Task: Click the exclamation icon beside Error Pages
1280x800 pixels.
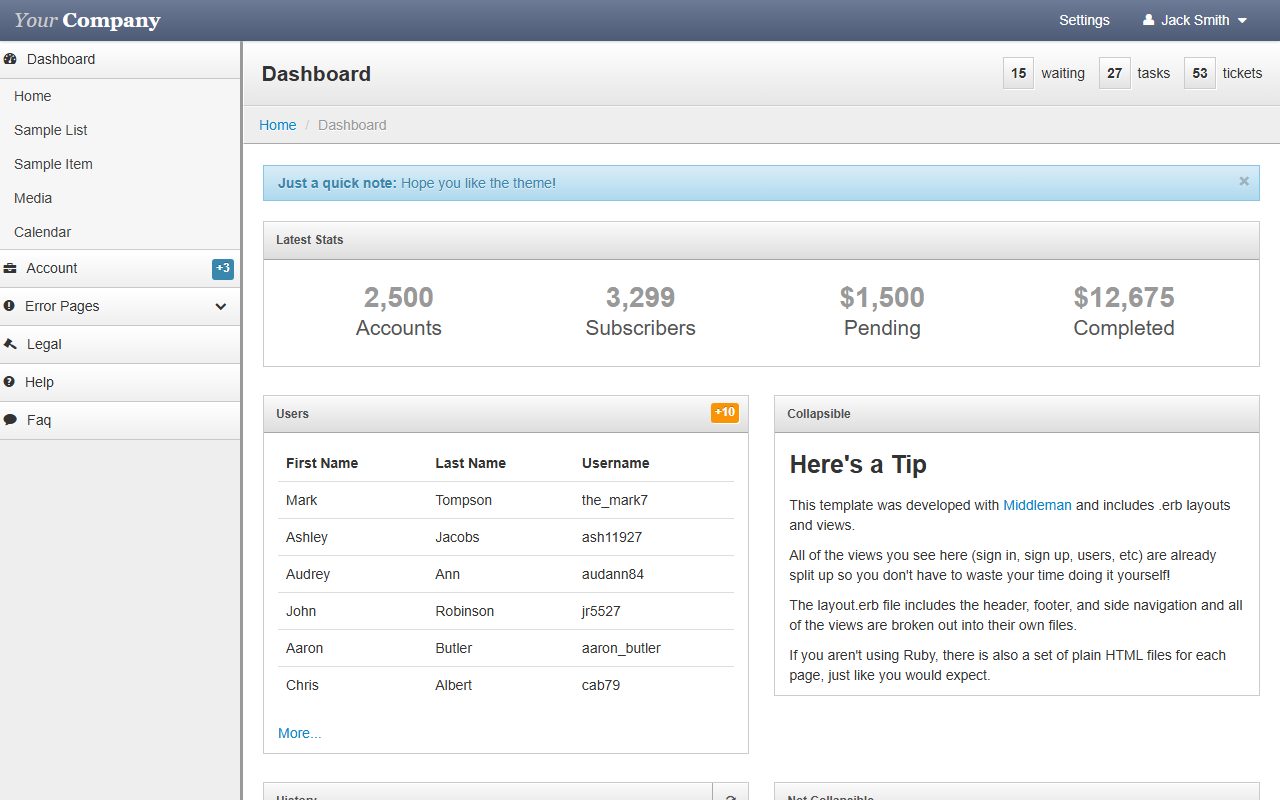Action: (9, 306)
